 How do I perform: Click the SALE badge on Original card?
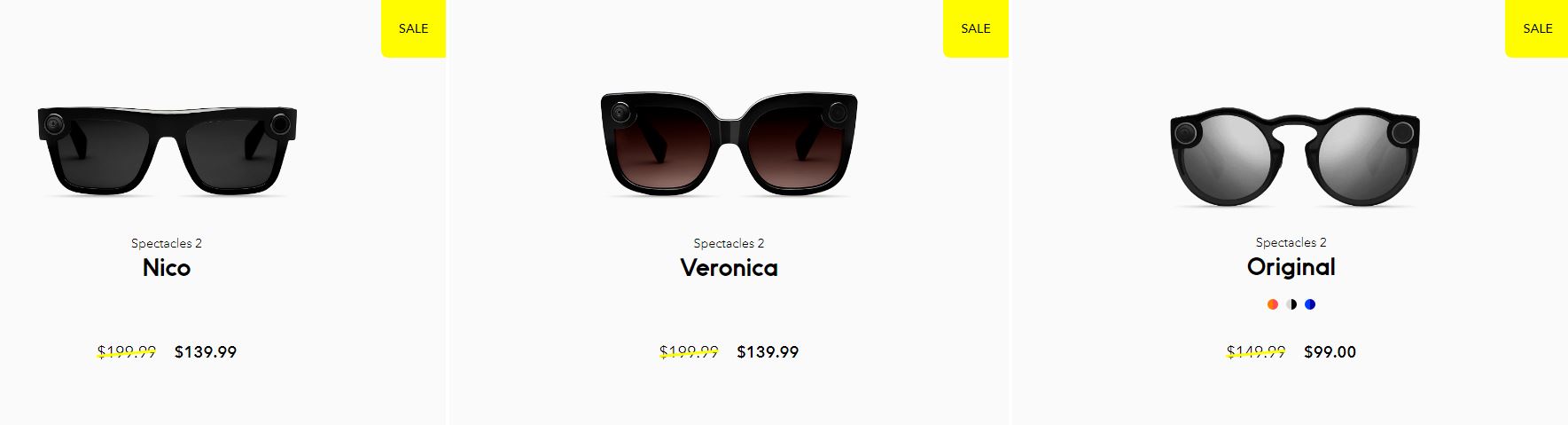point(1537,28)
